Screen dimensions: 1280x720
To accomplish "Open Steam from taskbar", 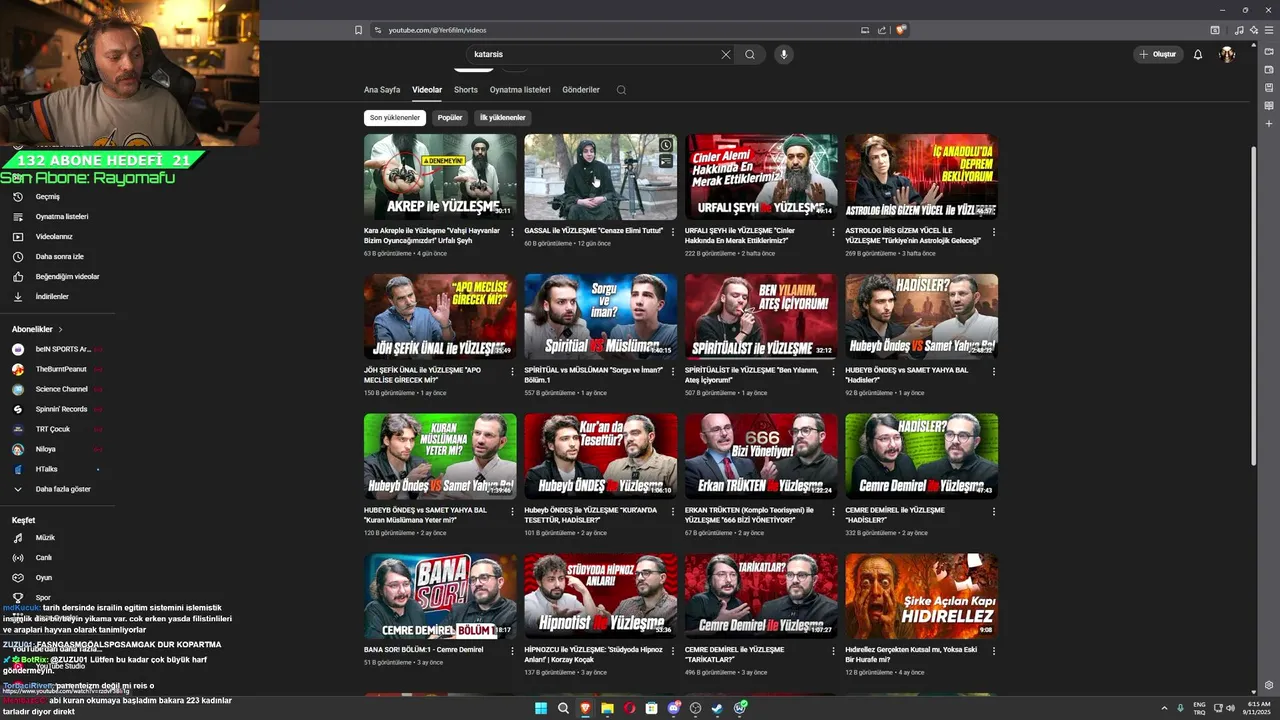I will tap(717, 708).
